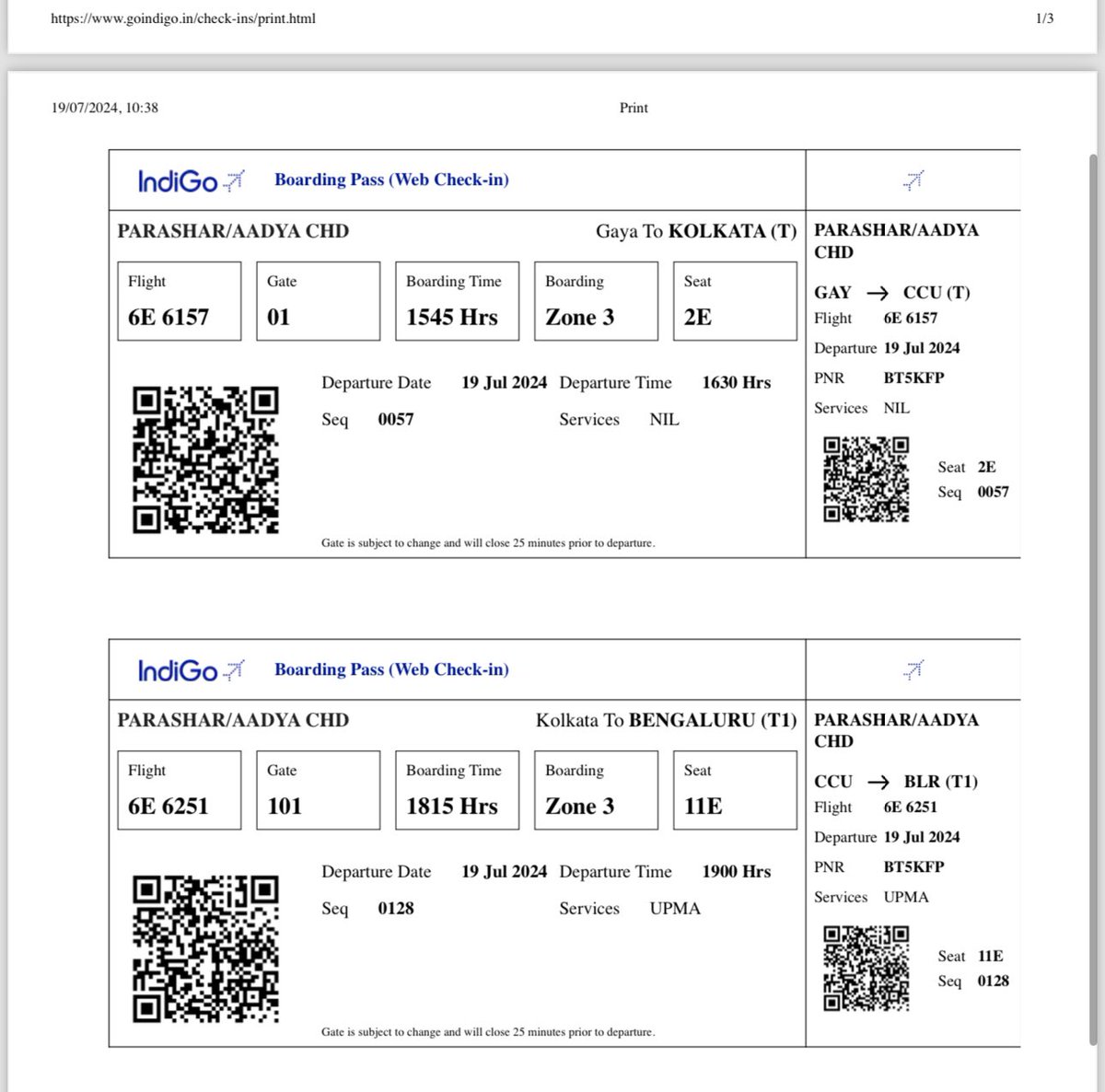
Task: Click gate closing notice on second pass
Action: coord(488,1032)
